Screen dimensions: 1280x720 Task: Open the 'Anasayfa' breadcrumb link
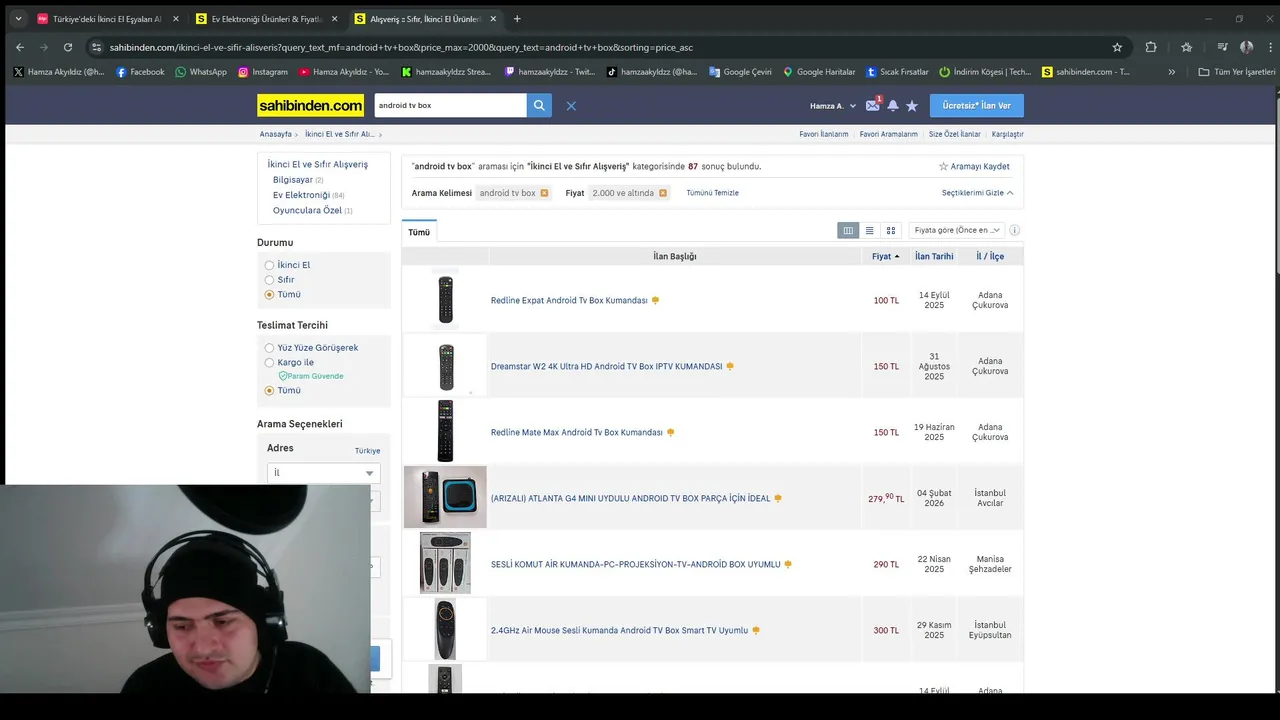[276, 134]
